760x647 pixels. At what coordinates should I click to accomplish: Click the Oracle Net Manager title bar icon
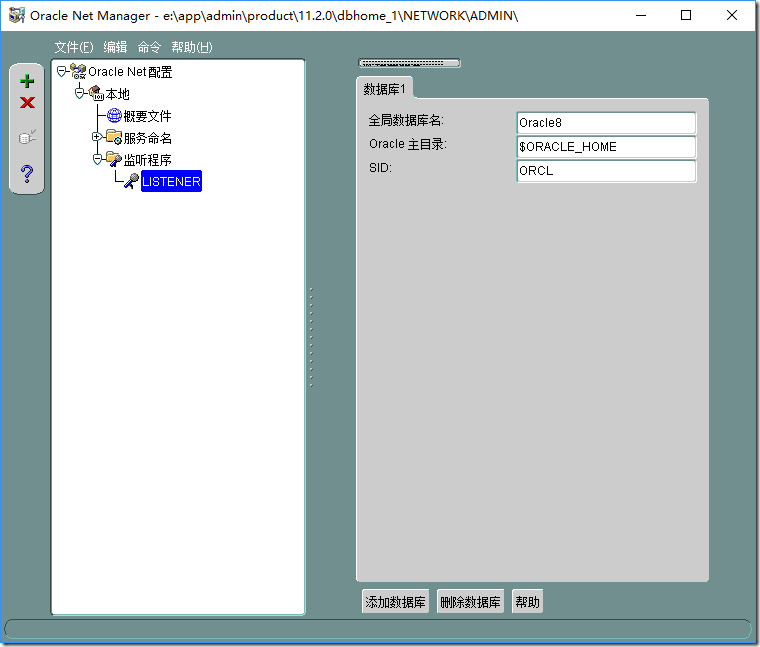pyautogui.click(x=17, y=16)
